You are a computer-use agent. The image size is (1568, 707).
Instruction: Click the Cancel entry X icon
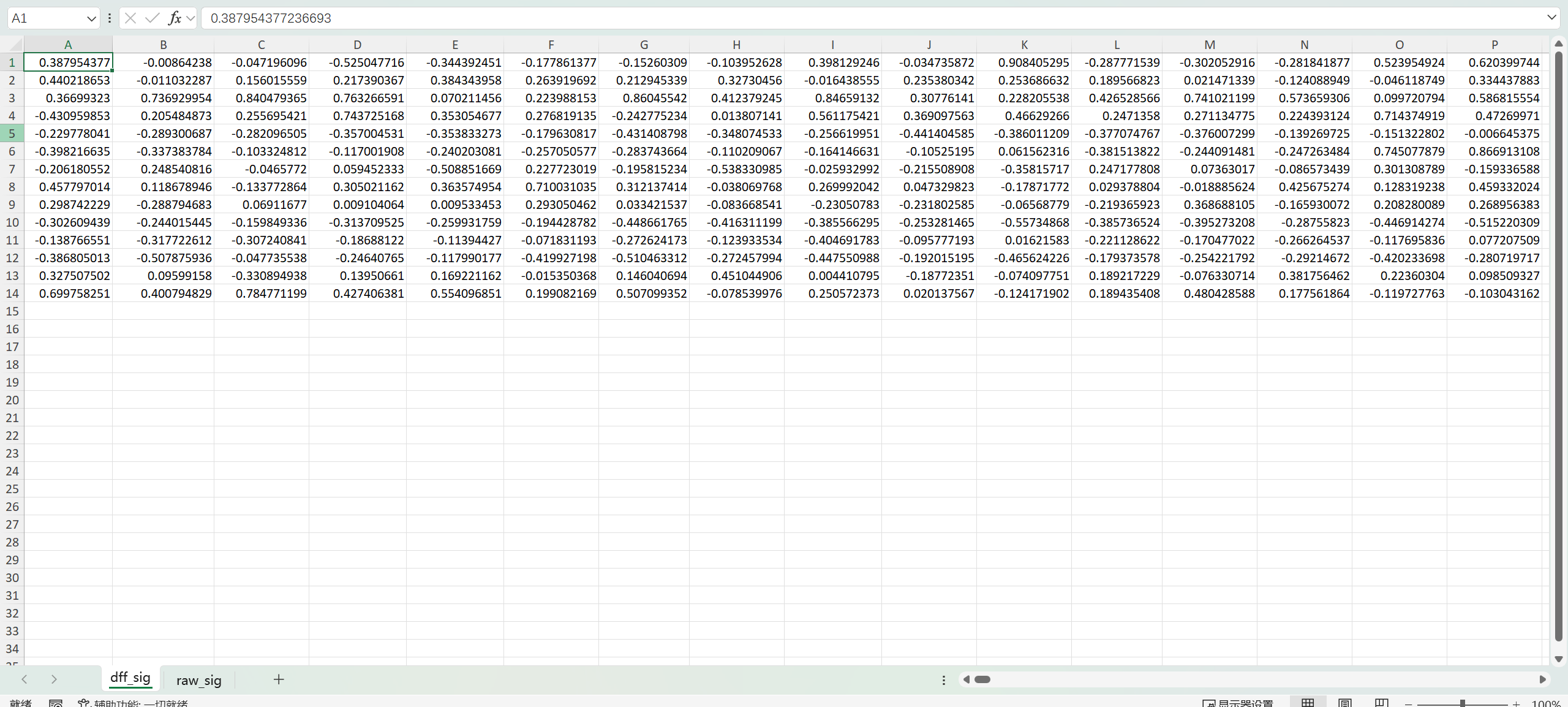click(130, 18)
